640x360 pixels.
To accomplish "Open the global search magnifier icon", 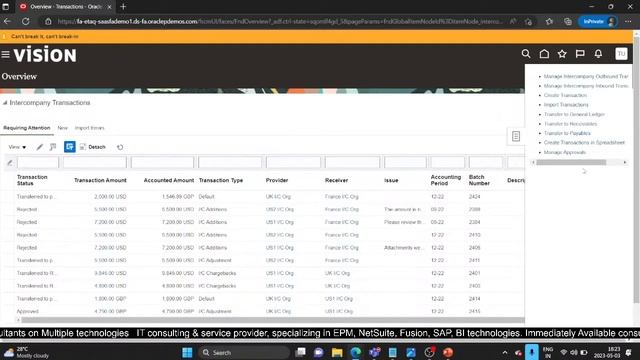I will pos(526,54).
